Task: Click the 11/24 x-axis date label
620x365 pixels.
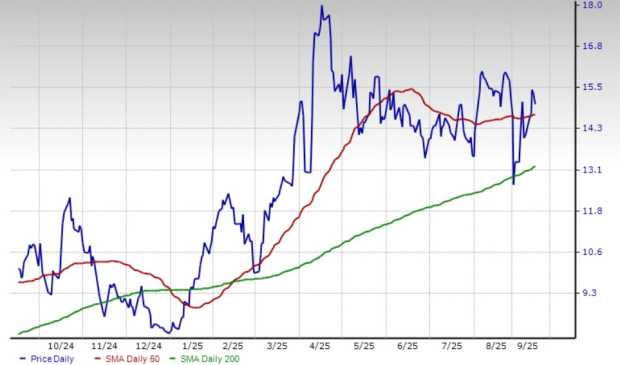Action: click(104, 346)
